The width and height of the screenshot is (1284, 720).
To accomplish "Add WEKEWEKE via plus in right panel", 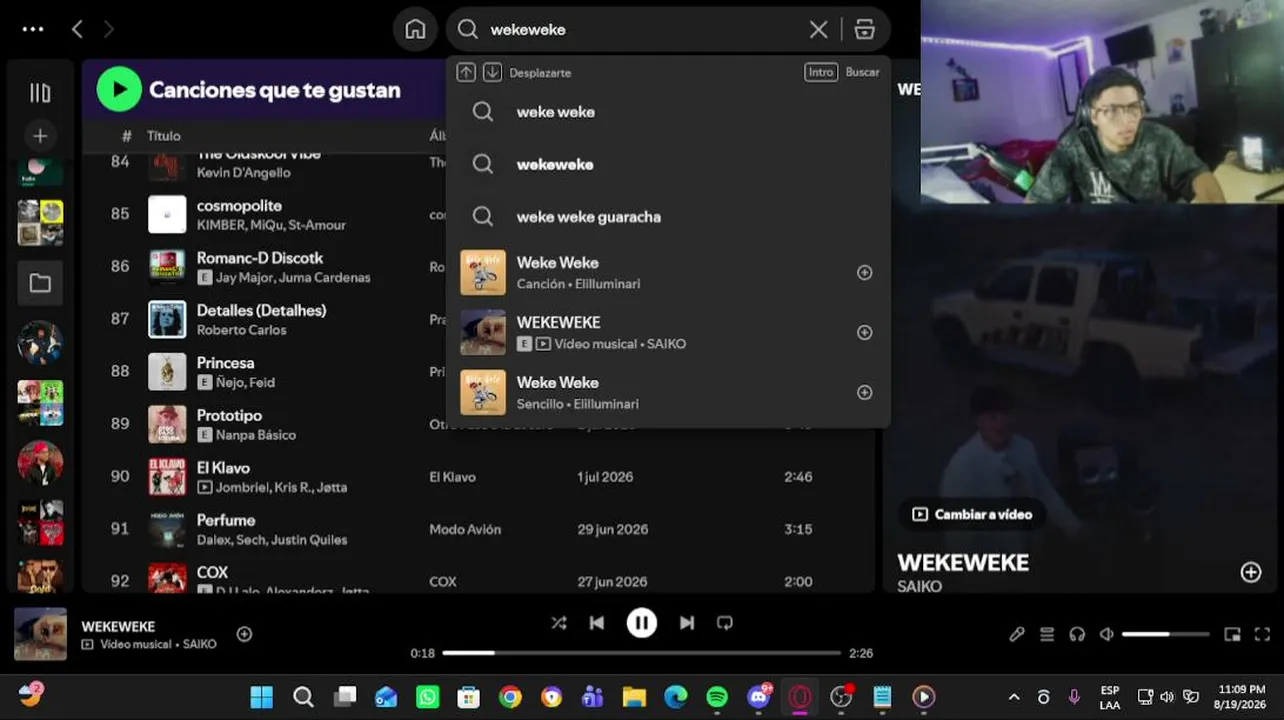I will click(1251, 572).
